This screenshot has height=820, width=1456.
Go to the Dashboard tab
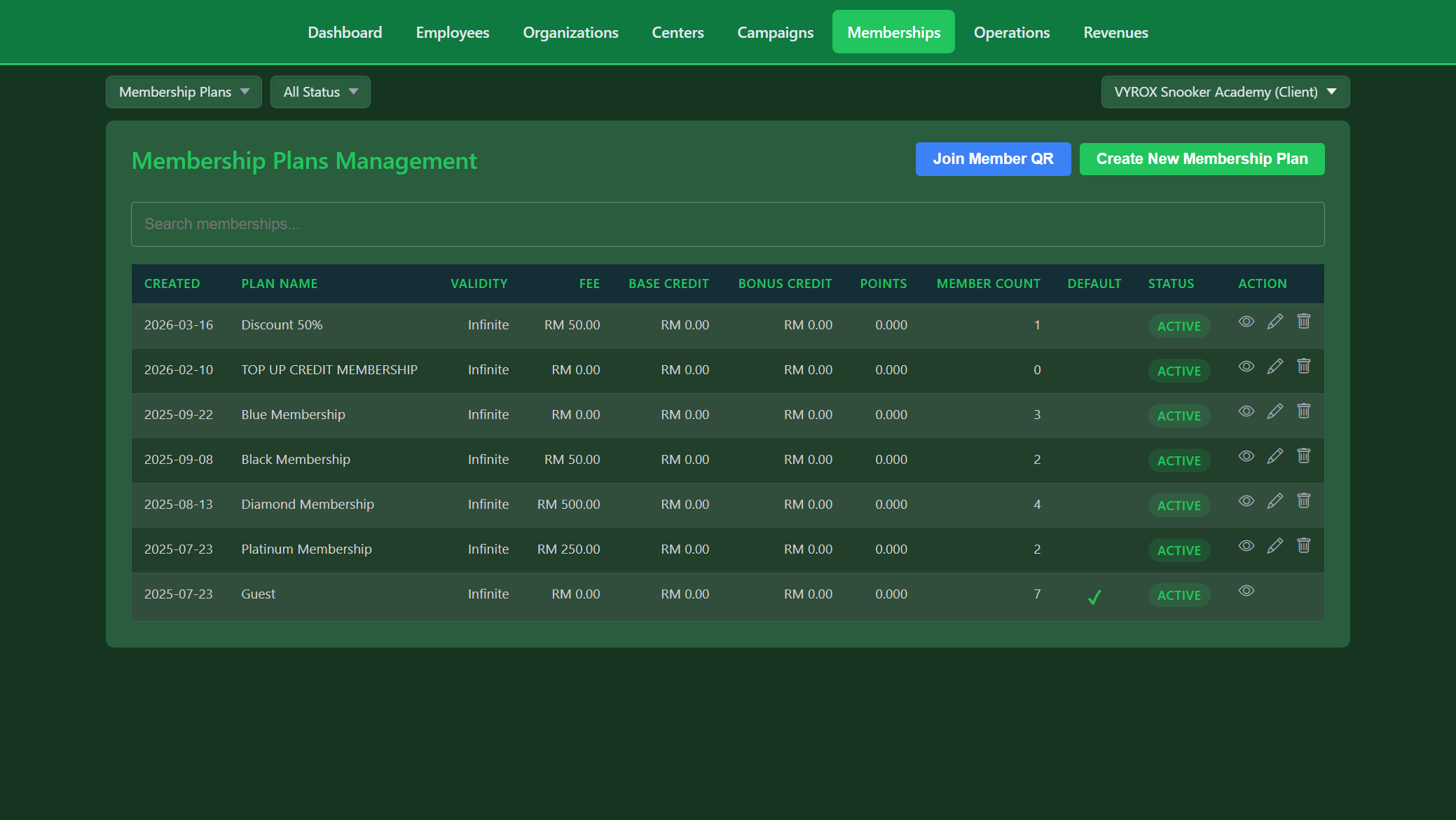click(x=345, y=32)
